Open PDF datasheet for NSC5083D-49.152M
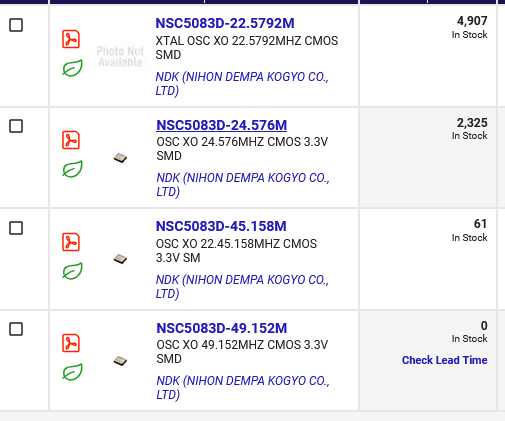The width and height of the screenshot is (505, 421). pos(71,343)
